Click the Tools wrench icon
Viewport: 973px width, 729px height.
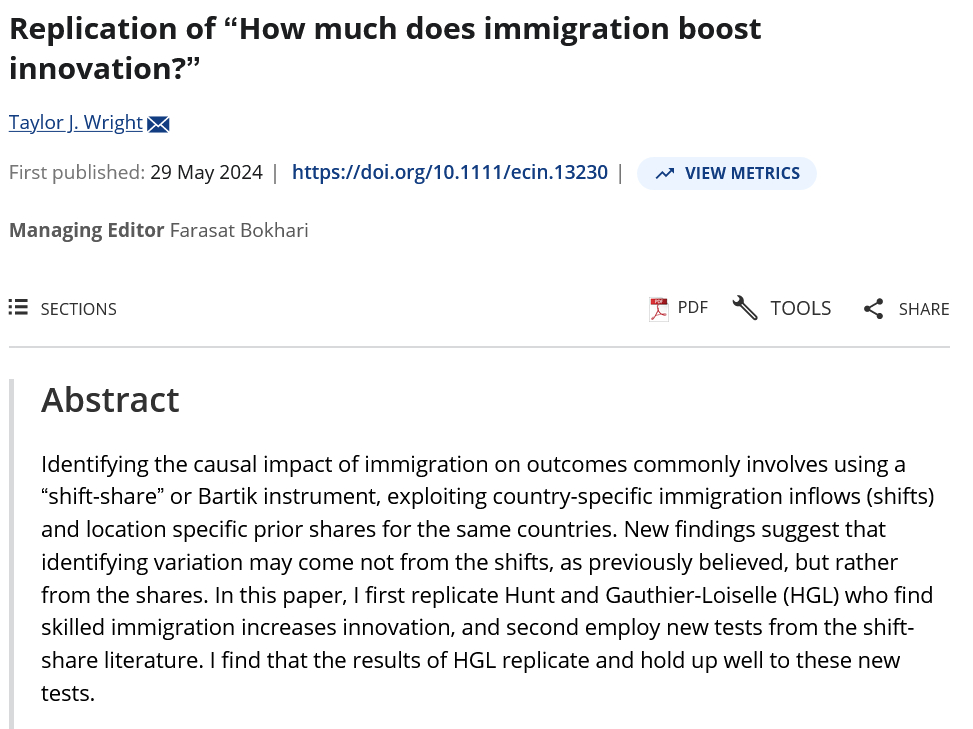point(745,308)
